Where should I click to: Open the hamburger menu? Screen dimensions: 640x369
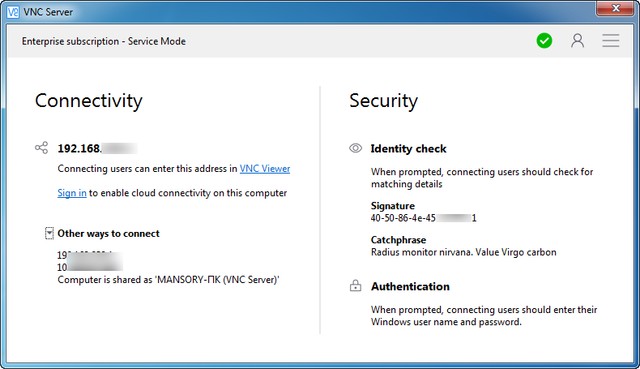click(611, 41)
